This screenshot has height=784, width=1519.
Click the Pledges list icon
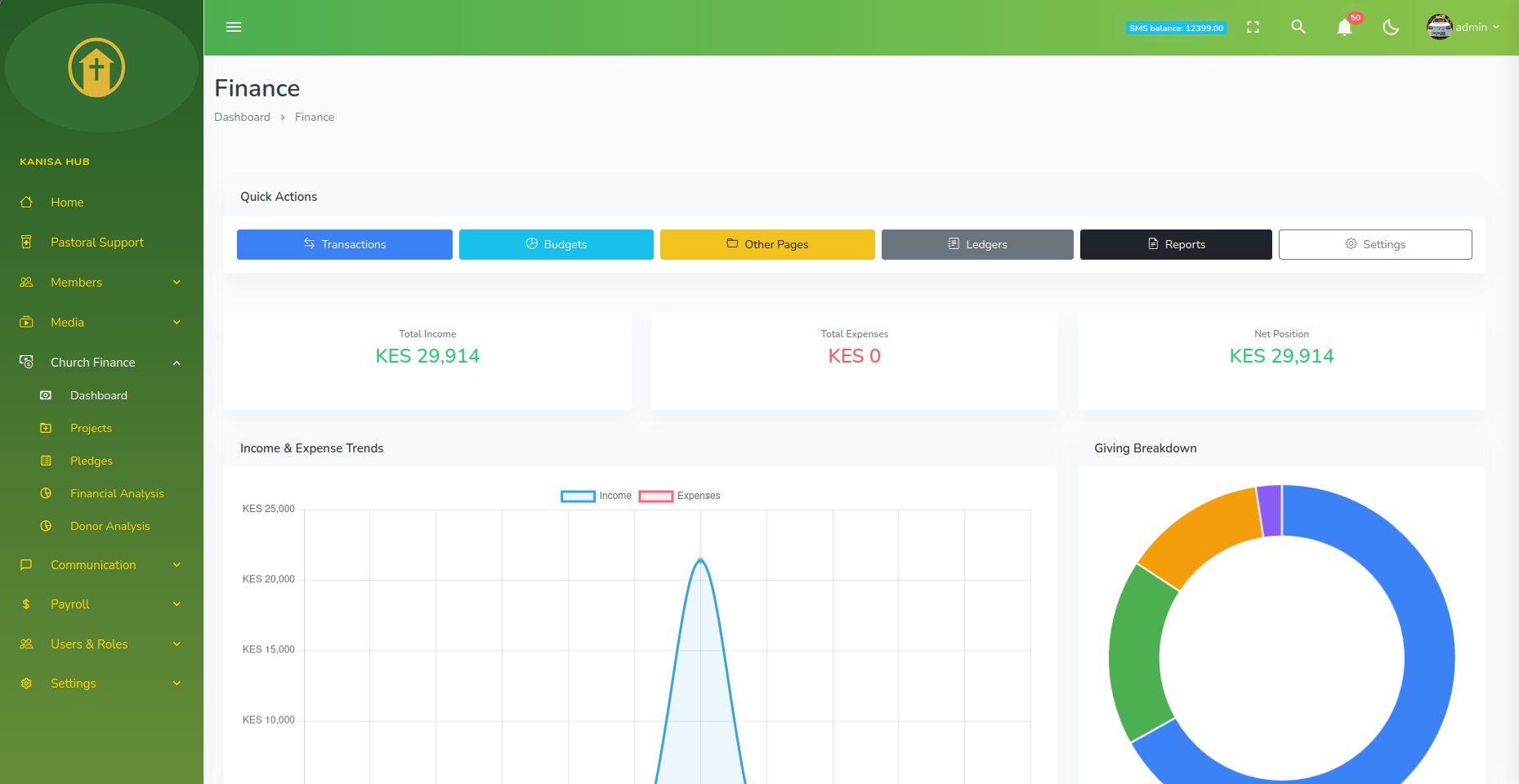pos(46,461)
